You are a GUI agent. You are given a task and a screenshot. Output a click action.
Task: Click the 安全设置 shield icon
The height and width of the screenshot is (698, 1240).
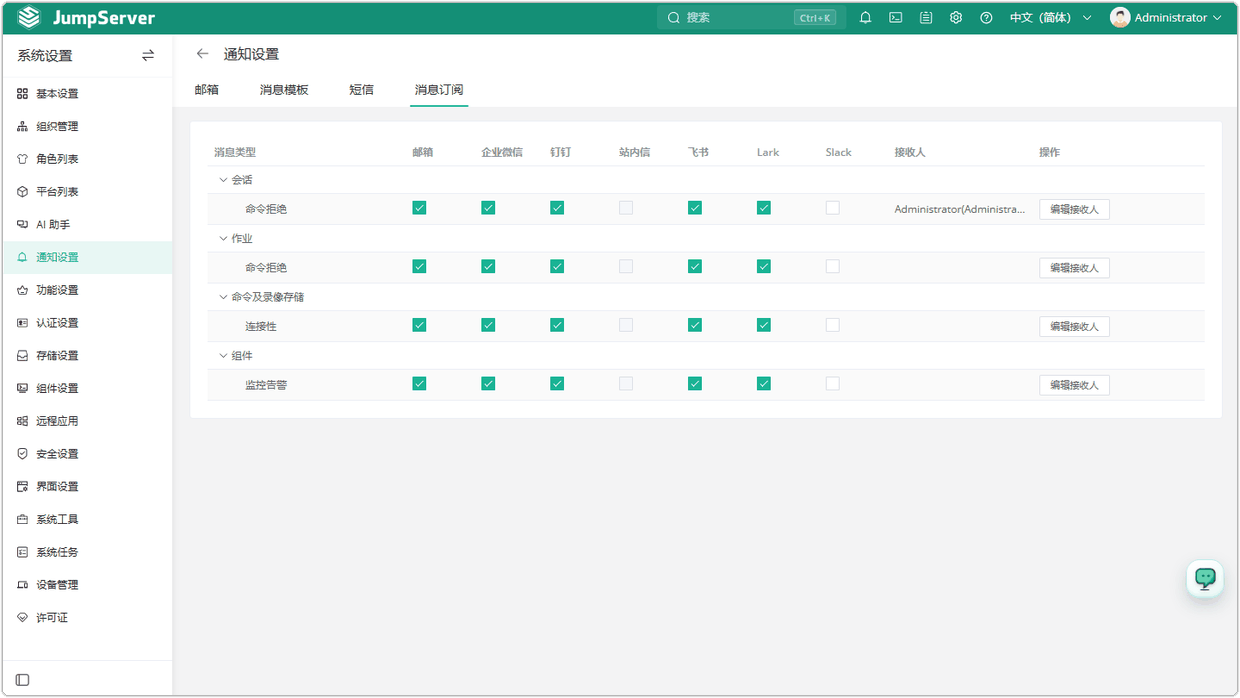tap(23, 454)
